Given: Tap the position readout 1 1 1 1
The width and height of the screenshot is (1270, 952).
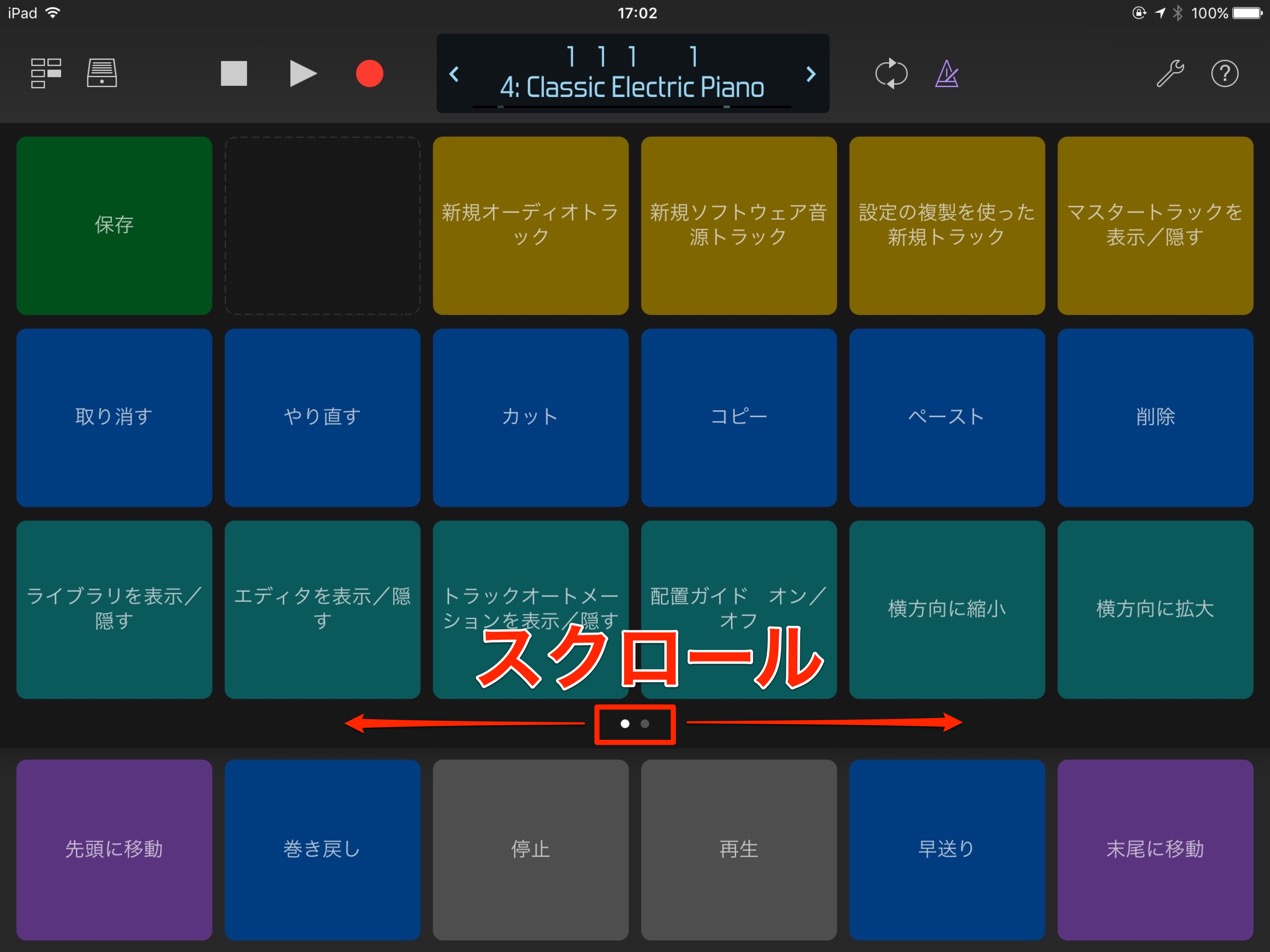Looking at the screenshot, I should click(x=632, y=56).
